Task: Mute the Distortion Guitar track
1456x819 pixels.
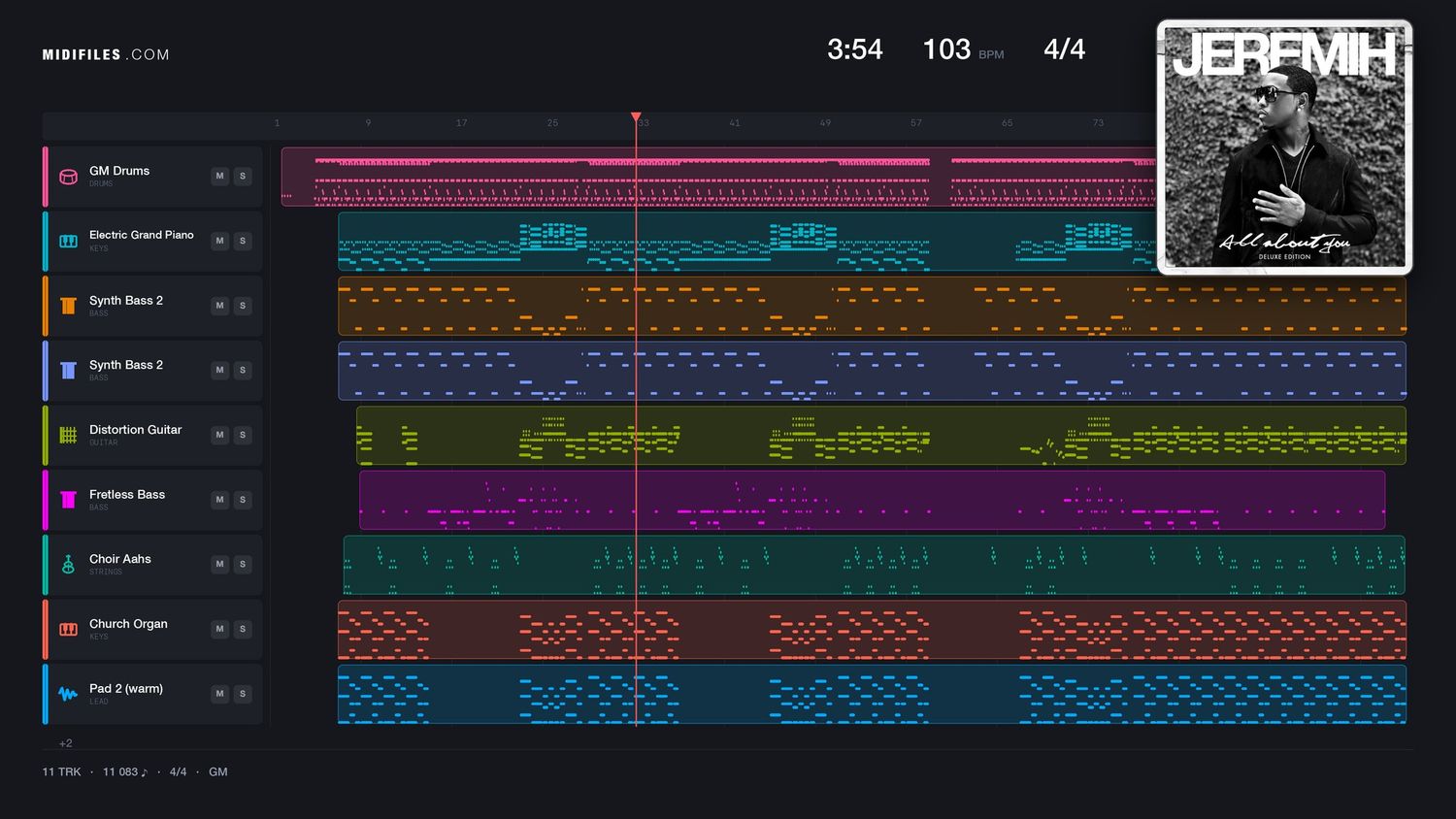Action: pos(220,435)
